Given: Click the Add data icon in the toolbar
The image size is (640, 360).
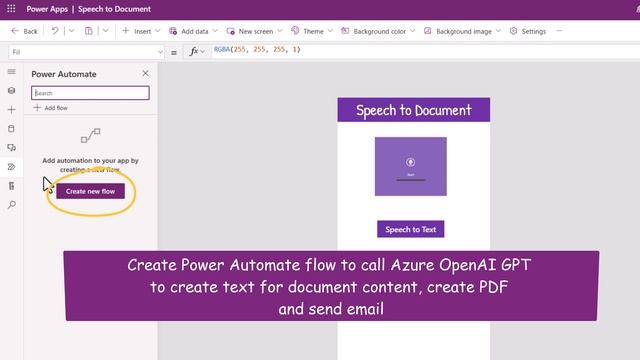Looking at the screenshot, I should [173, 31].
